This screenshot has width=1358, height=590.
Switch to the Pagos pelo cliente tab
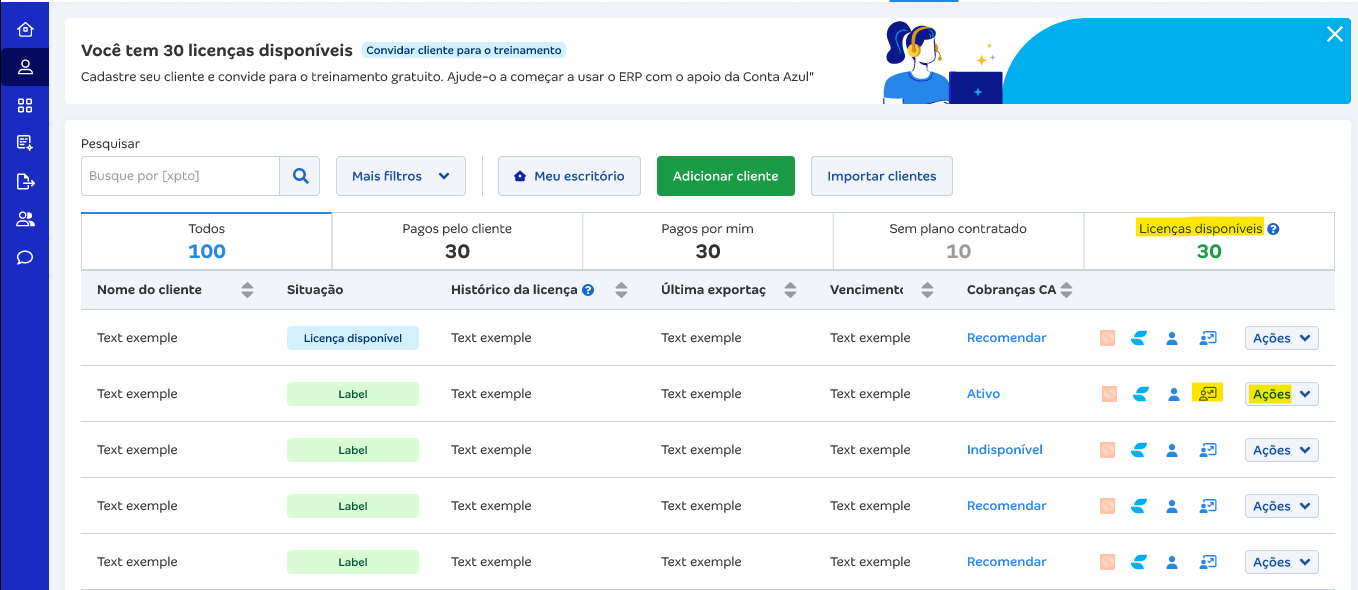point(456,240)
